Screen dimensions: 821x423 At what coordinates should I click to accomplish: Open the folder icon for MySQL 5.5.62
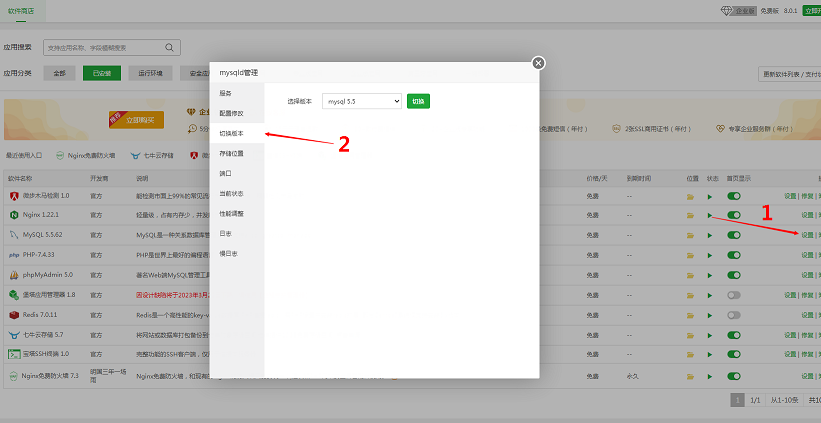690,235
